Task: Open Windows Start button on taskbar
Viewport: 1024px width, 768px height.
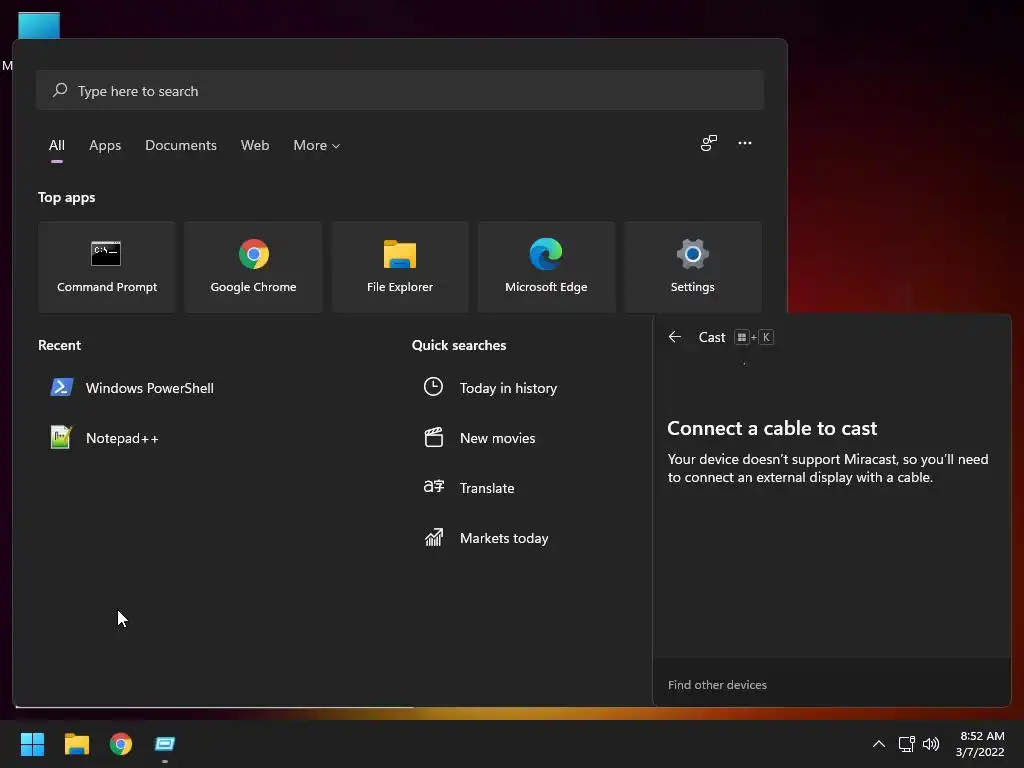Action: [x=32, y=744]
